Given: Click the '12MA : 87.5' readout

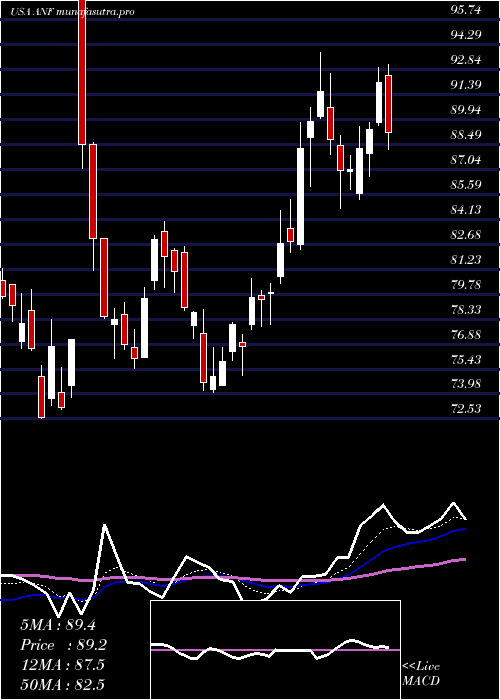Looking at the screenshot, I should point(63,665).
